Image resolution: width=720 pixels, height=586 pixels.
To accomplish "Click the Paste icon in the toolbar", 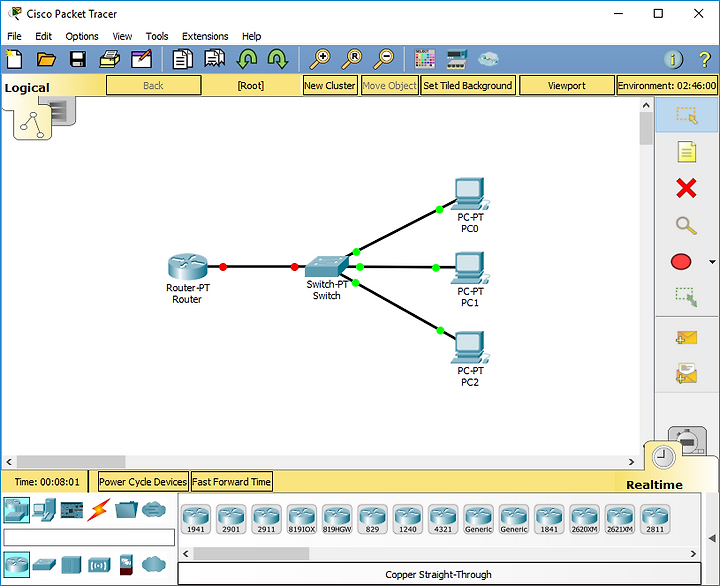I will click(215, 59).
